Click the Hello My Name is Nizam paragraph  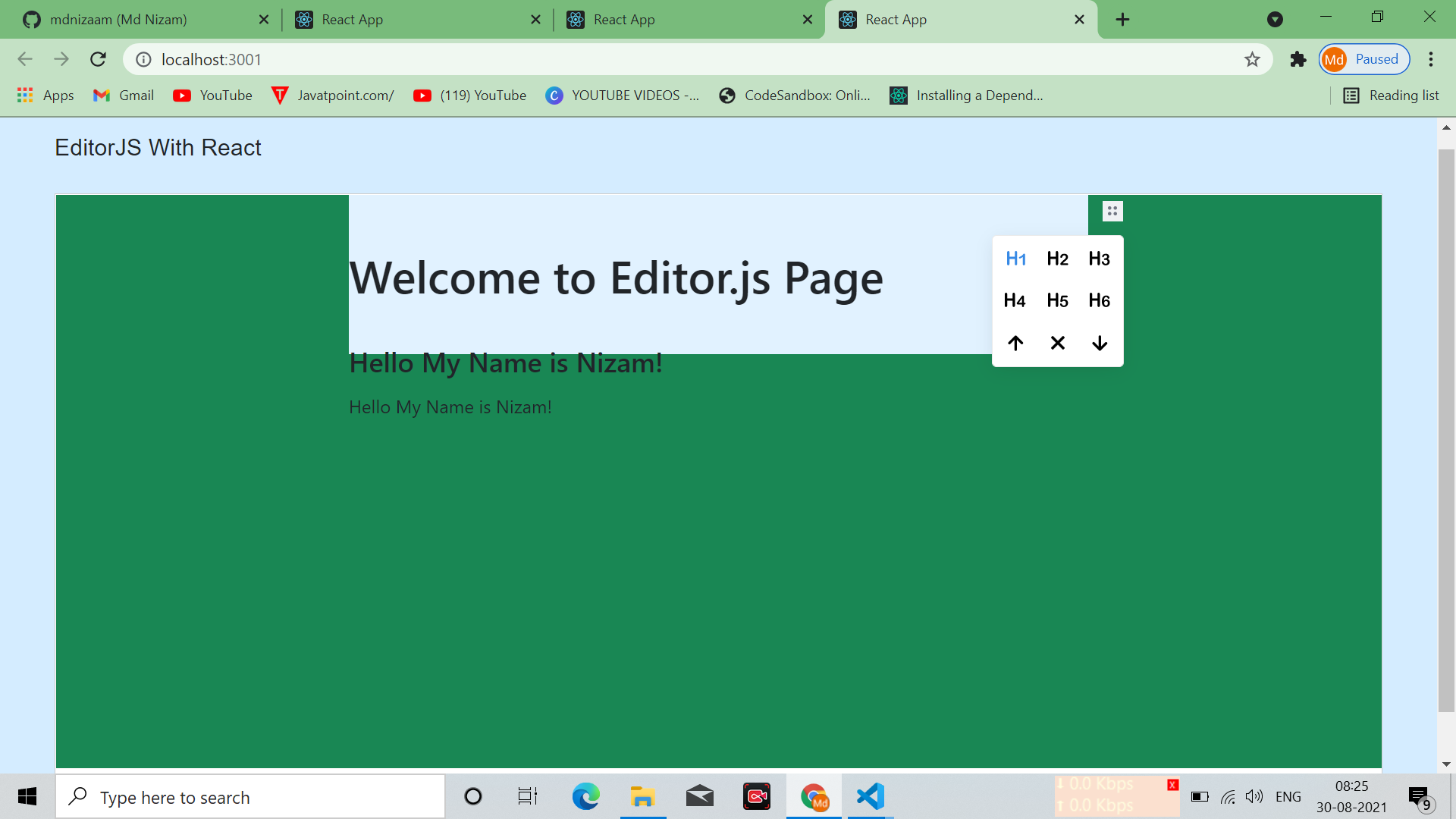450,407
